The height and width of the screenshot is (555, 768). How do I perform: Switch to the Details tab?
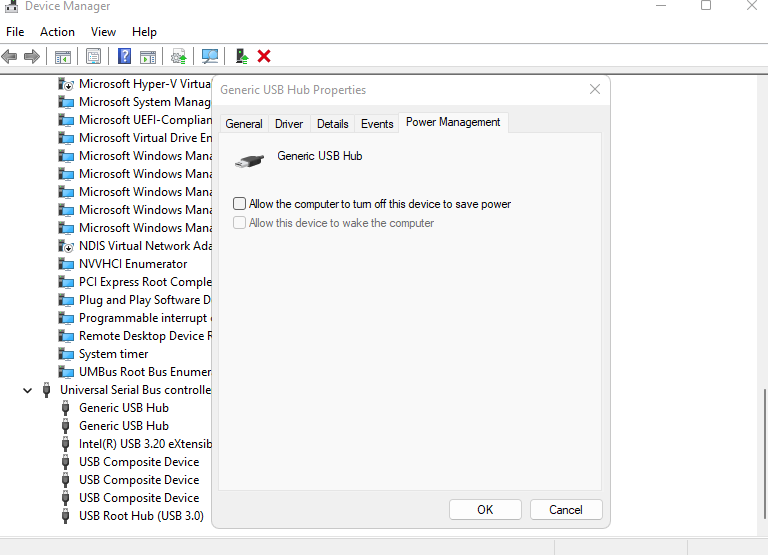333,124
